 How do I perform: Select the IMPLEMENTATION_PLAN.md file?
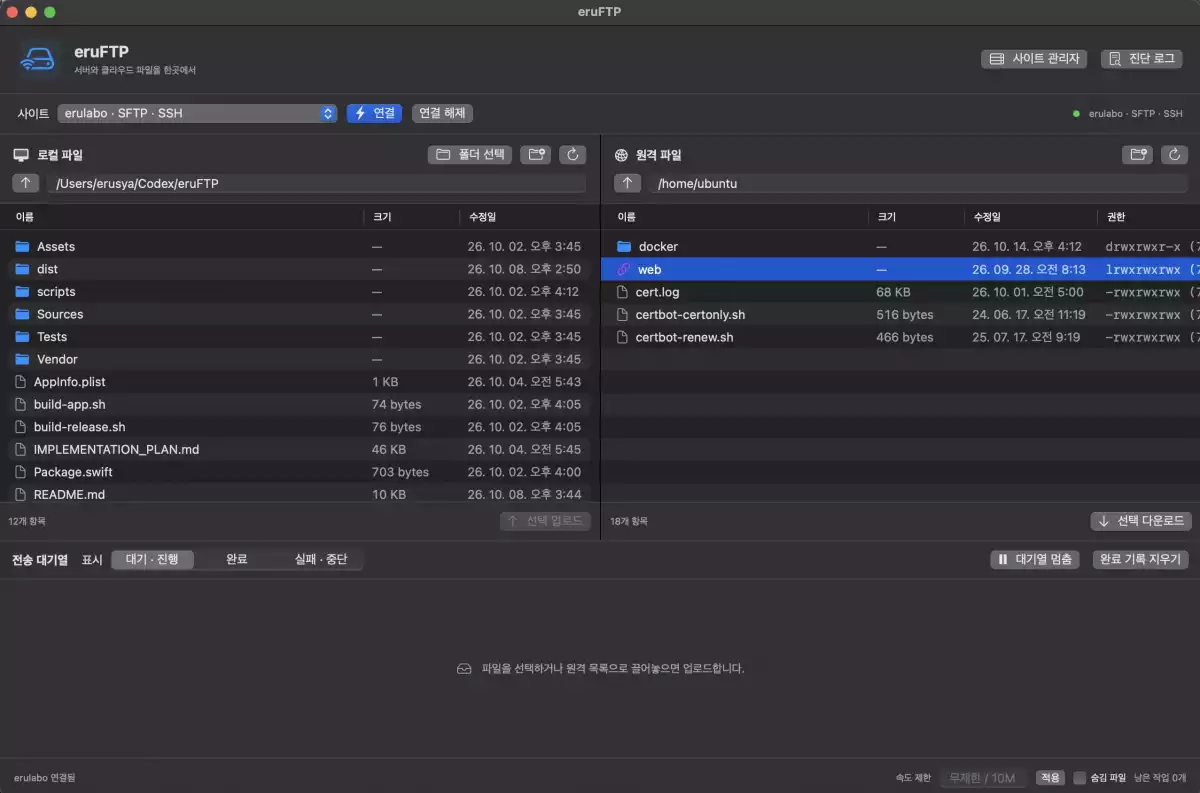point(300,450)
